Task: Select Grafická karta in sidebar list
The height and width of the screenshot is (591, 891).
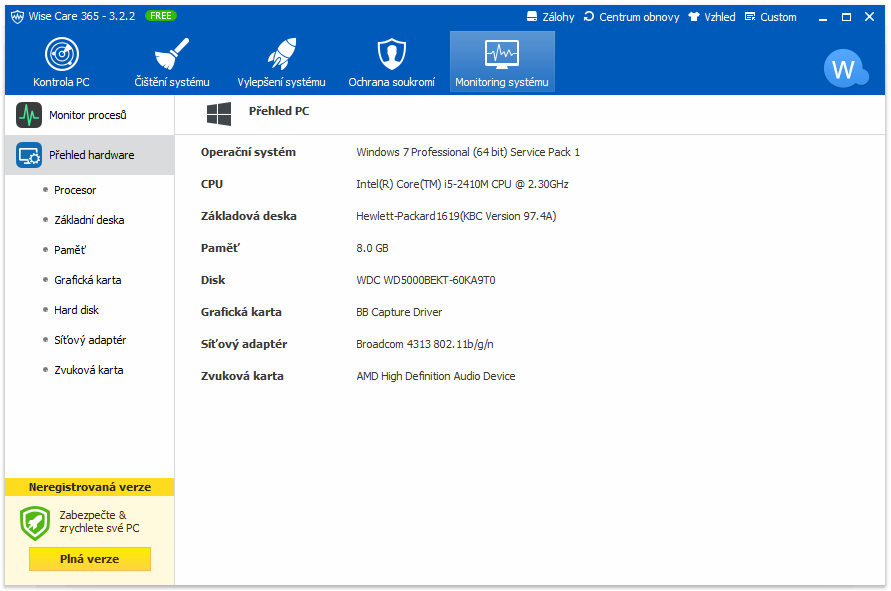Action: coord(88,280)
